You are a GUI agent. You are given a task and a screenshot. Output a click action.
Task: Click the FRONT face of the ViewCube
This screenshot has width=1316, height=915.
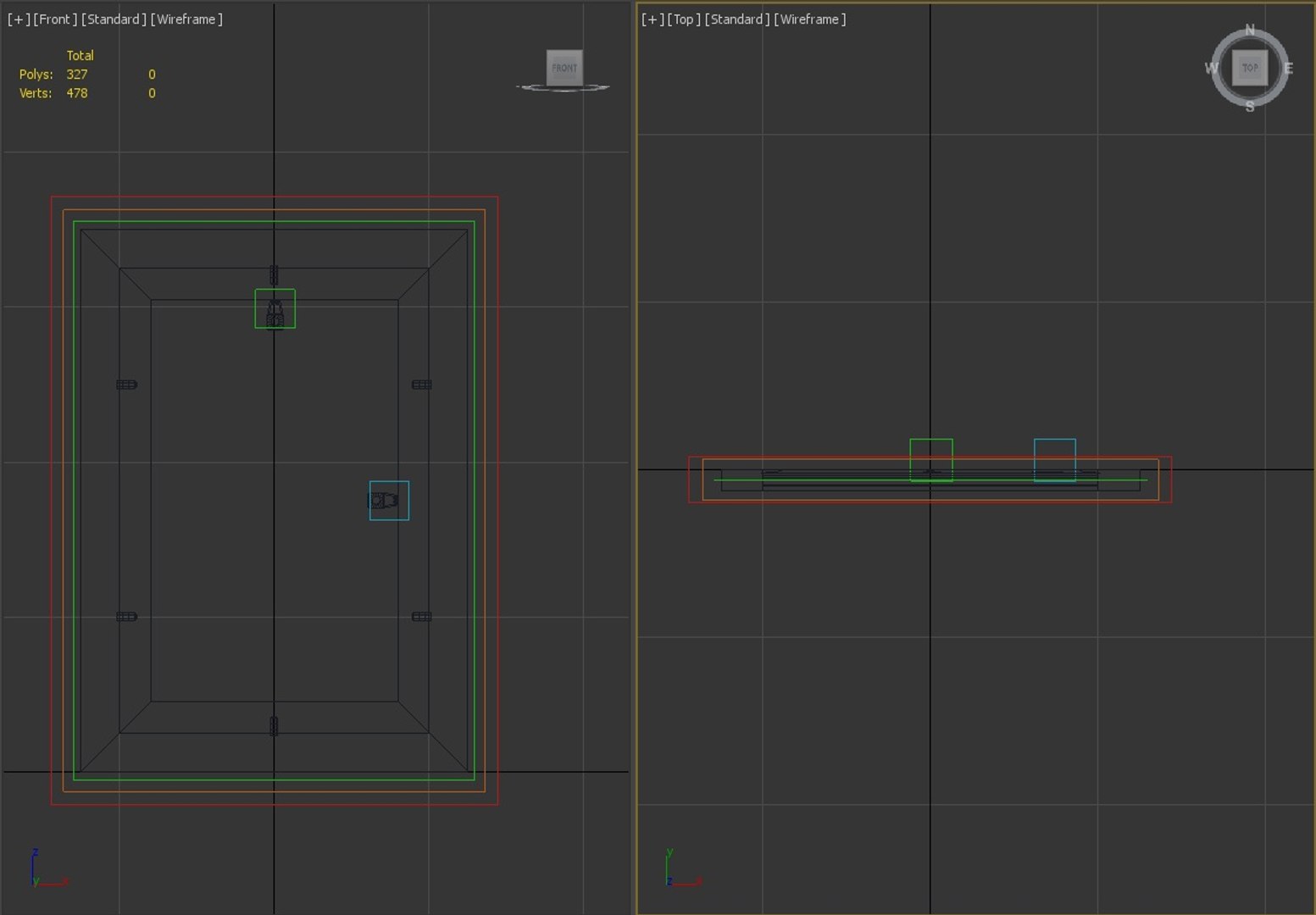[564, 68]
